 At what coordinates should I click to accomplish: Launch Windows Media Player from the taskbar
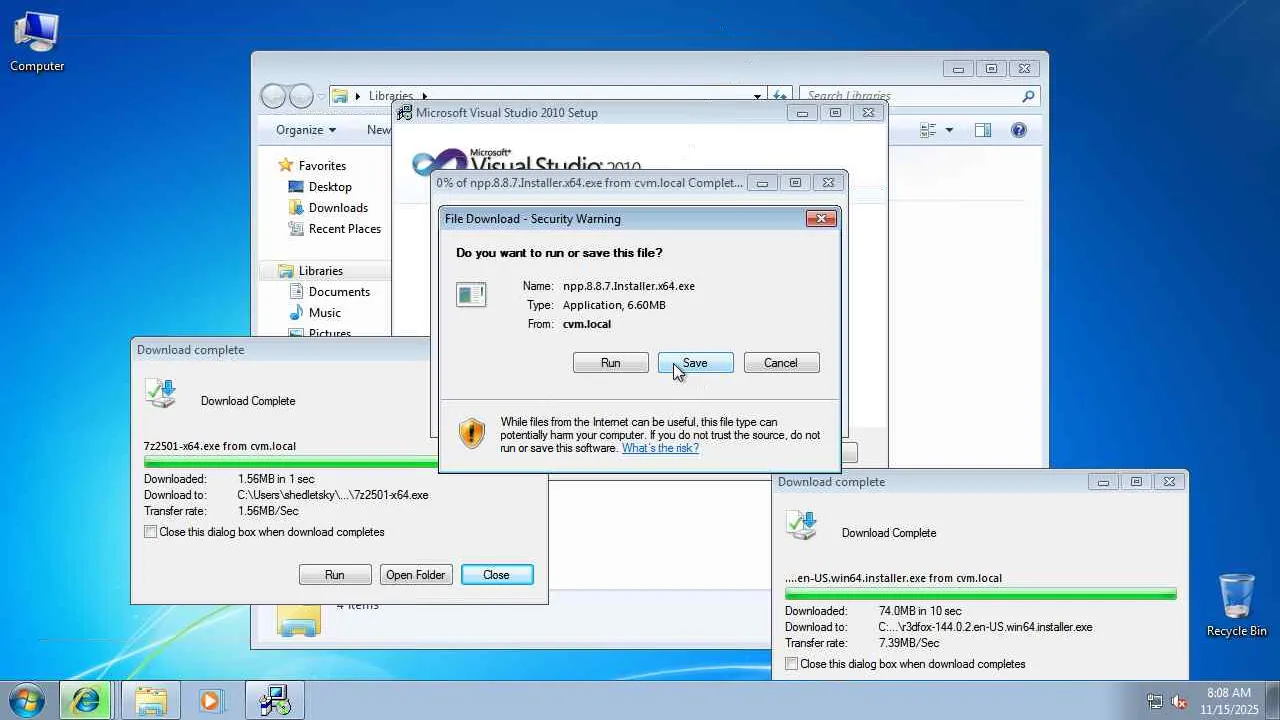210,700
